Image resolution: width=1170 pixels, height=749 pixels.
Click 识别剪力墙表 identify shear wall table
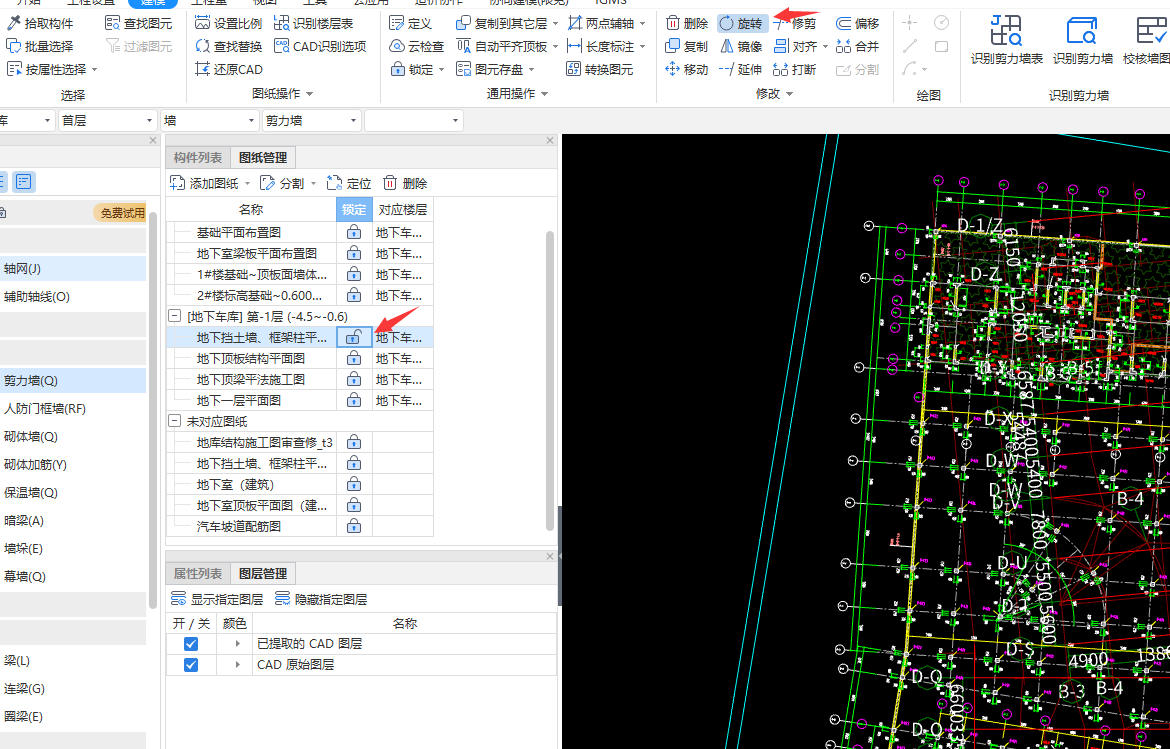[x=1007, y=42]
